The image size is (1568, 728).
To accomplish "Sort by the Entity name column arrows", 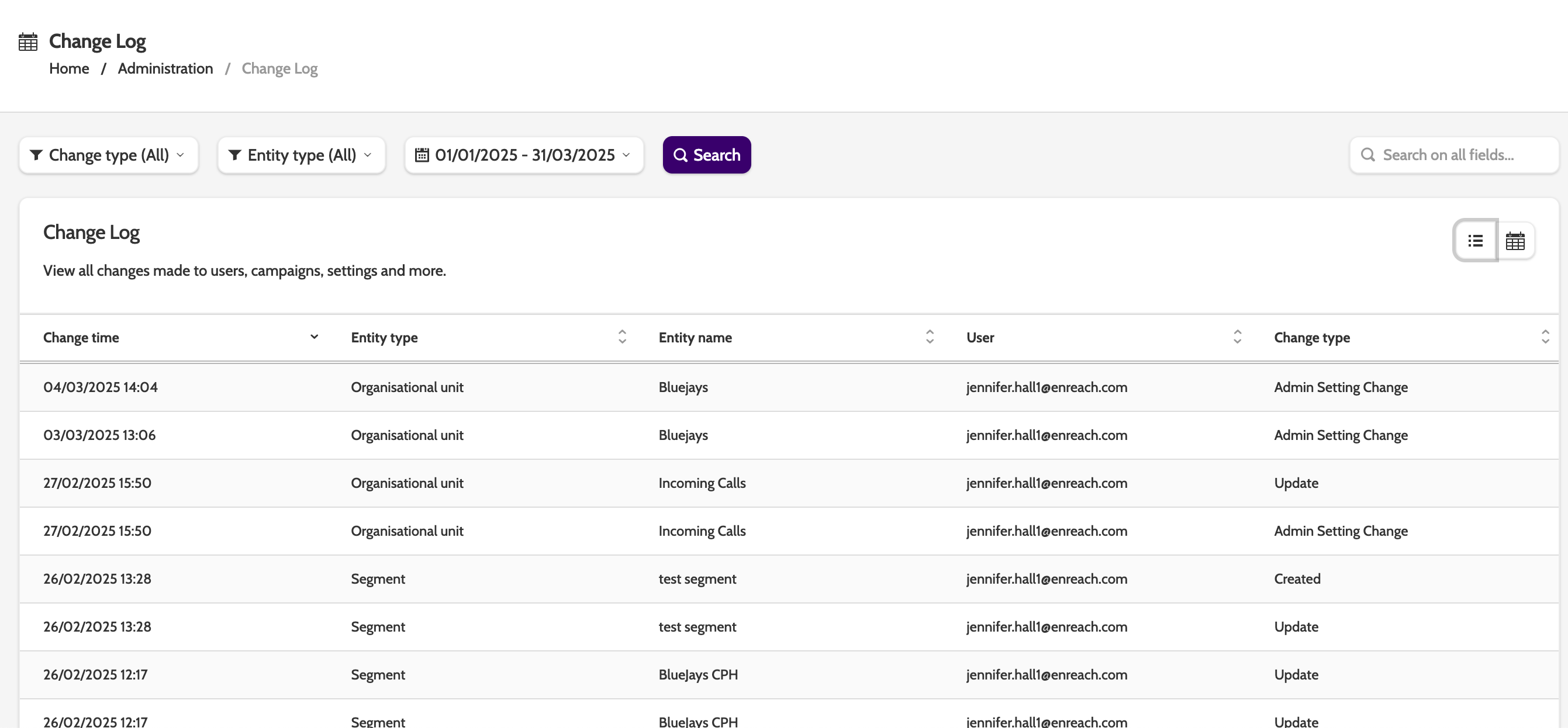I will click(x=930, y=337).
